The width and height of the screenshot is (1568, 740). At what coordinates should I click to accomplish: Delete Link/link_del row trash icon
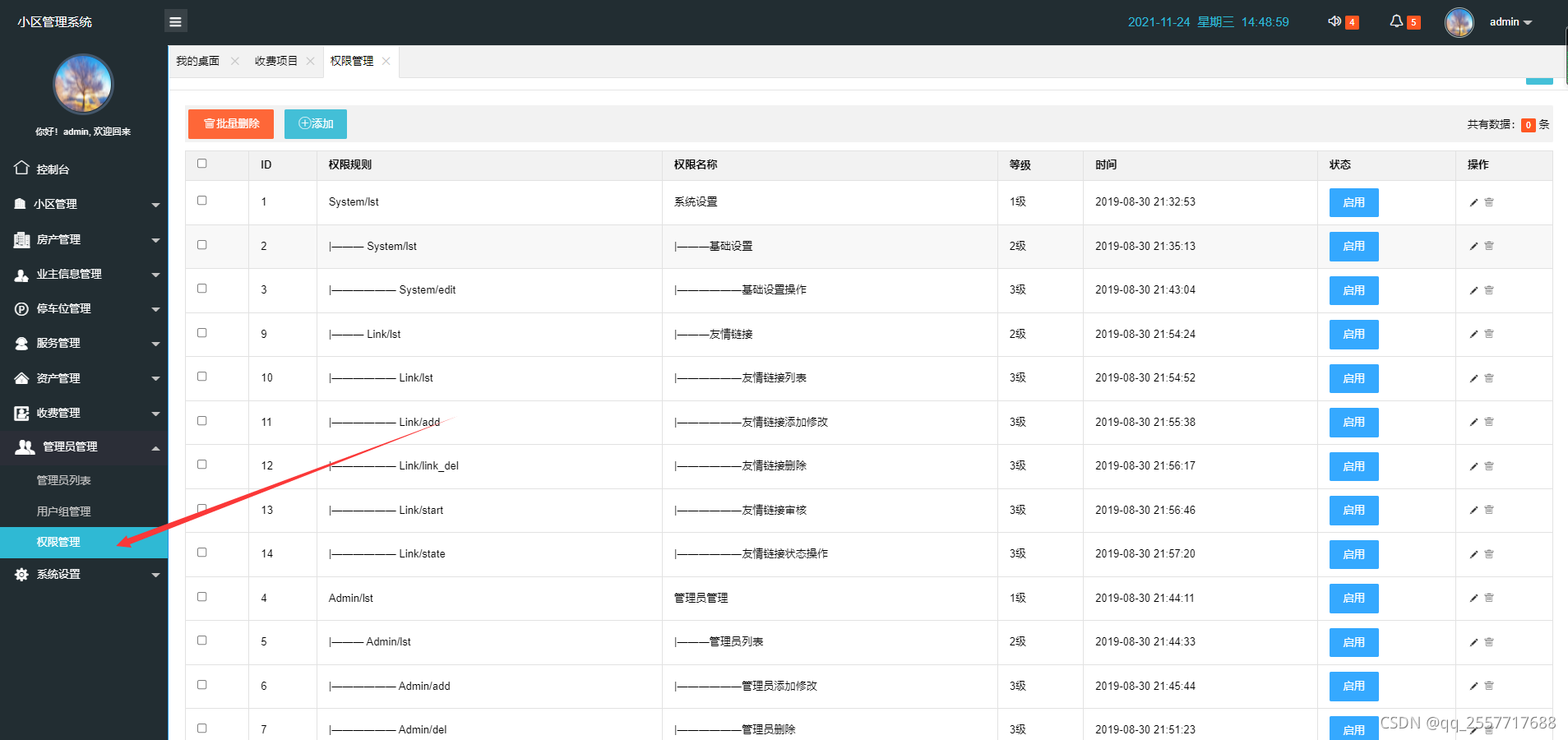point(1489,466)
